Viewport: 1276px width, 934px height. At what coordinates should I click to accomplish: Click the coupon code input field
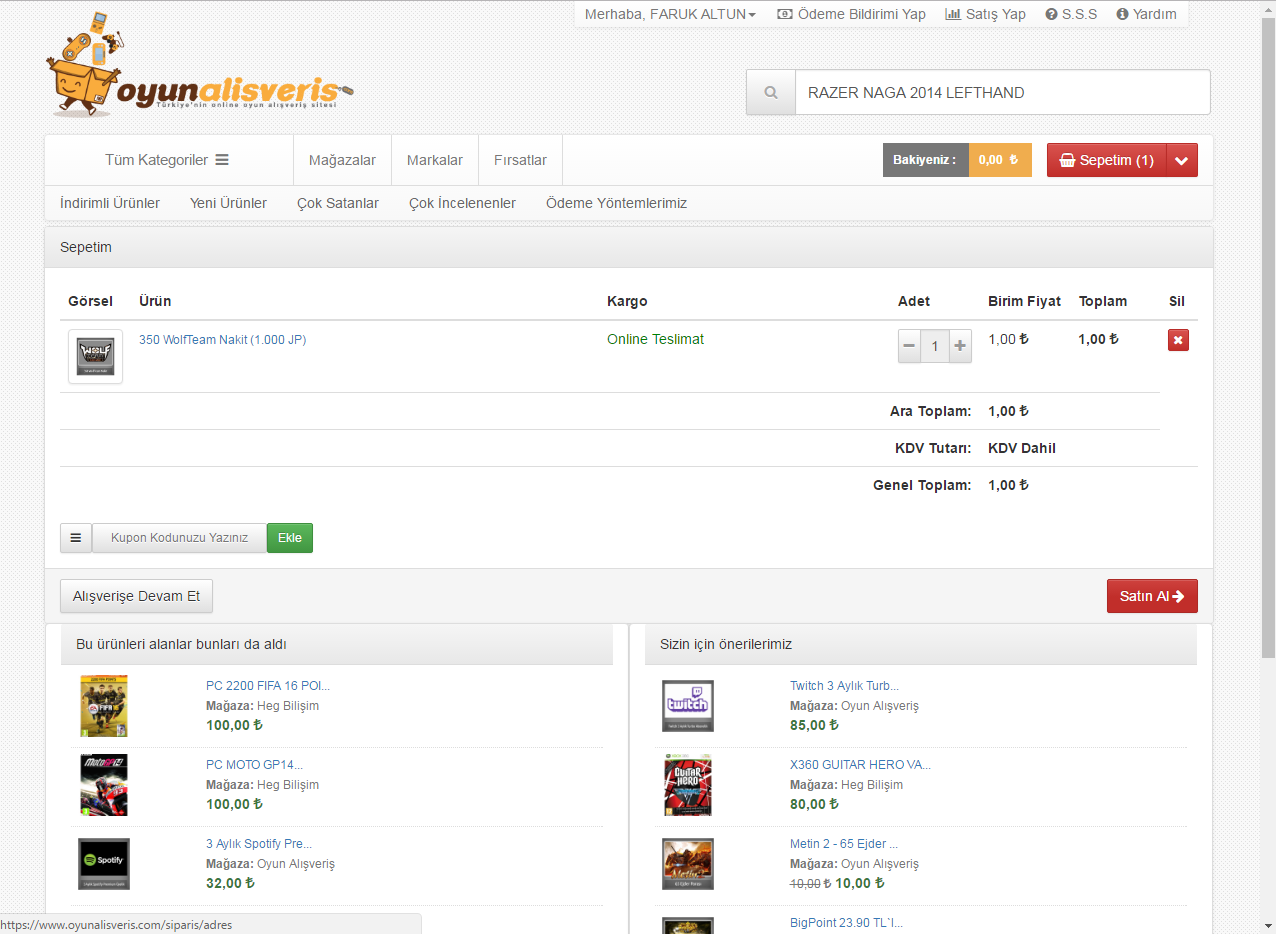pos(179,538)
